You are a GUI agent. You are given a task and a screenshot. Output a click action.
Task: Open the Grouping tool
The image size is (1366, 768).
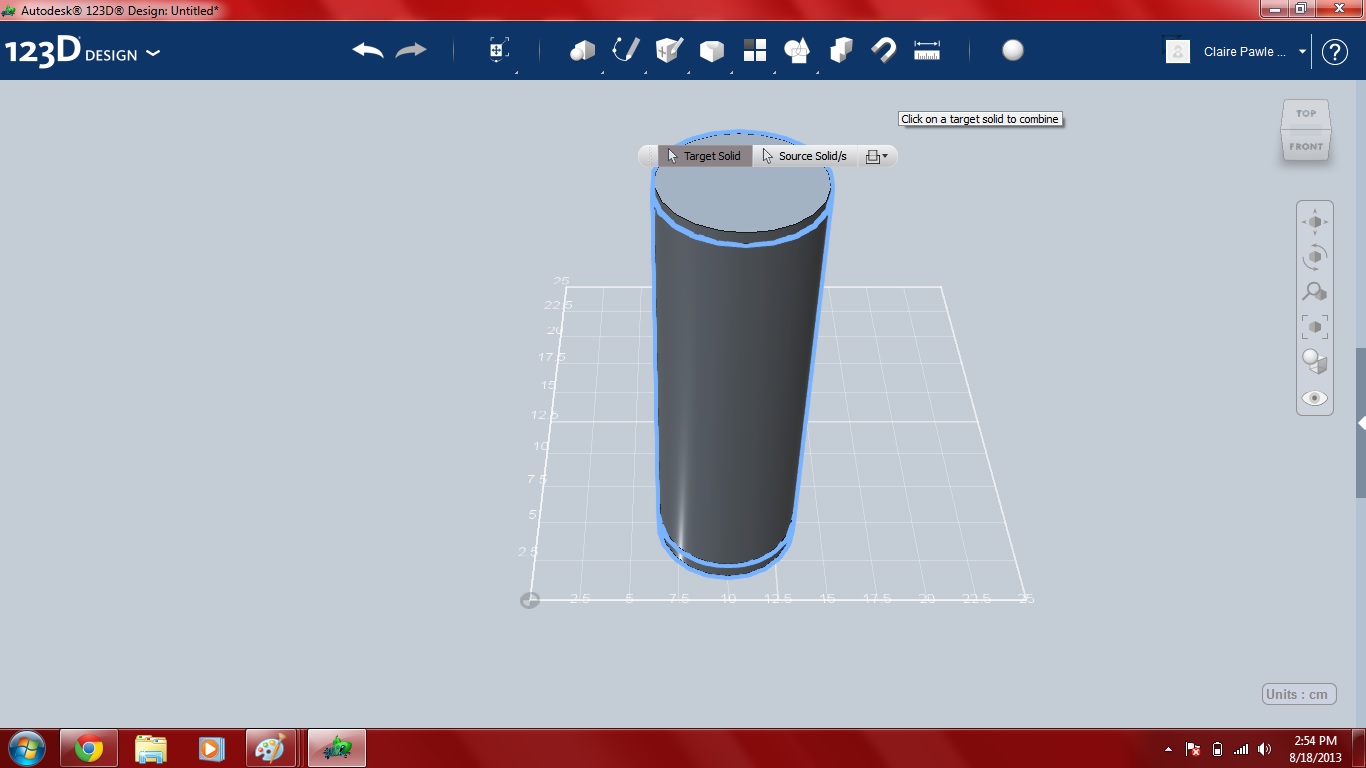pos(798,50)
